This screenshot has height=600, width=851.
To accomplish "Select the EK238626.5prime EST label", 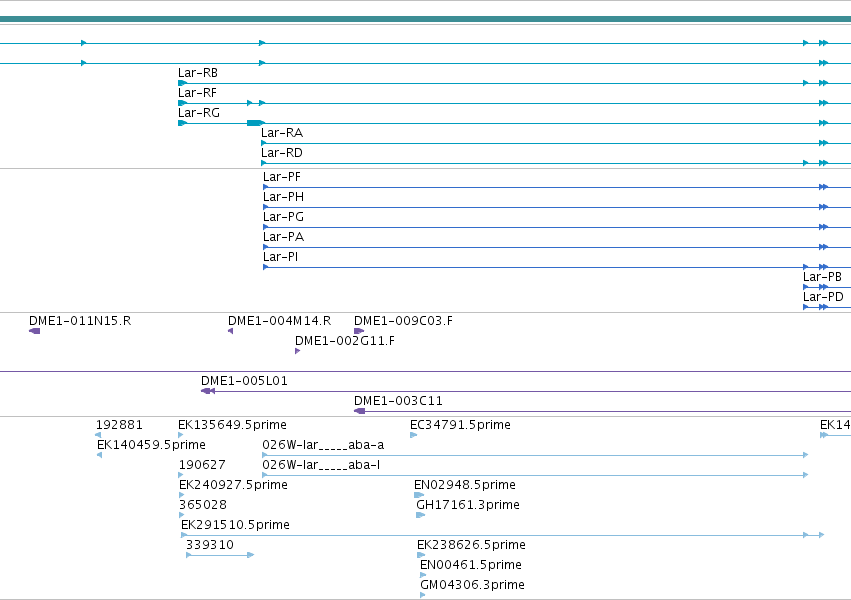I will pos(471,545).
